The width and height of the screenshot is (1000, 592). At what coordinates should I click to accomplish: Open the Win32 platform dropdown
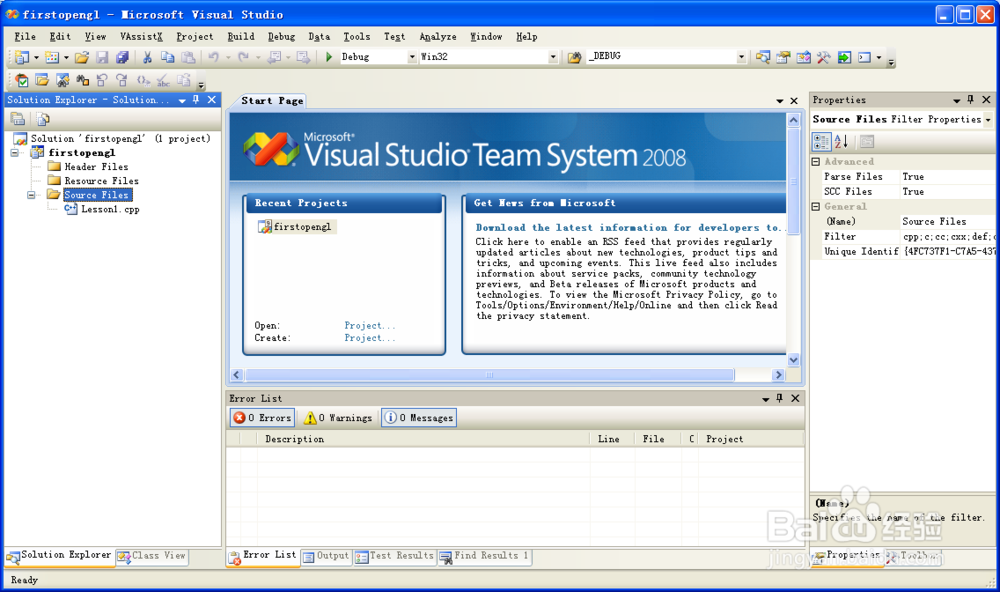(553, 57)
